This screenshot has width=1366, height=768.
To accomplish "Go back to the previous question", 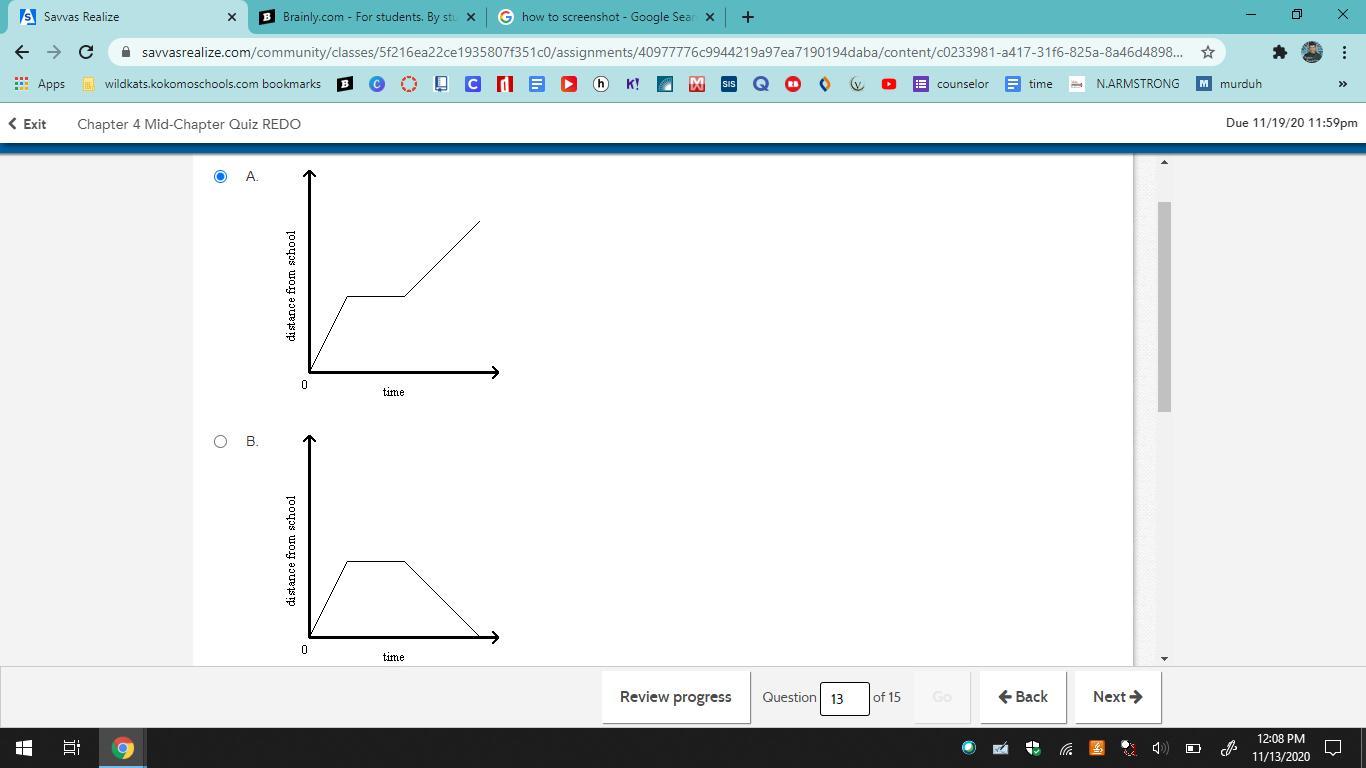I will point(1022,697).
